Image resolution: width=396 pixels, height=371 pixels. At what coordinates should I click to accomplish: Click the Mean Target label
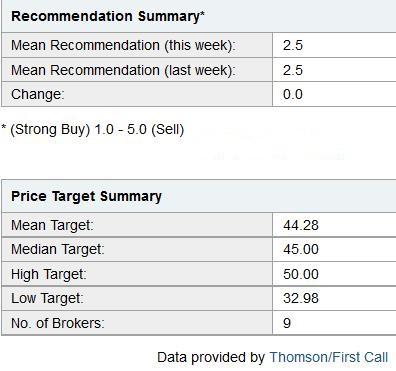pyautogui.click(x=52, y=225)
